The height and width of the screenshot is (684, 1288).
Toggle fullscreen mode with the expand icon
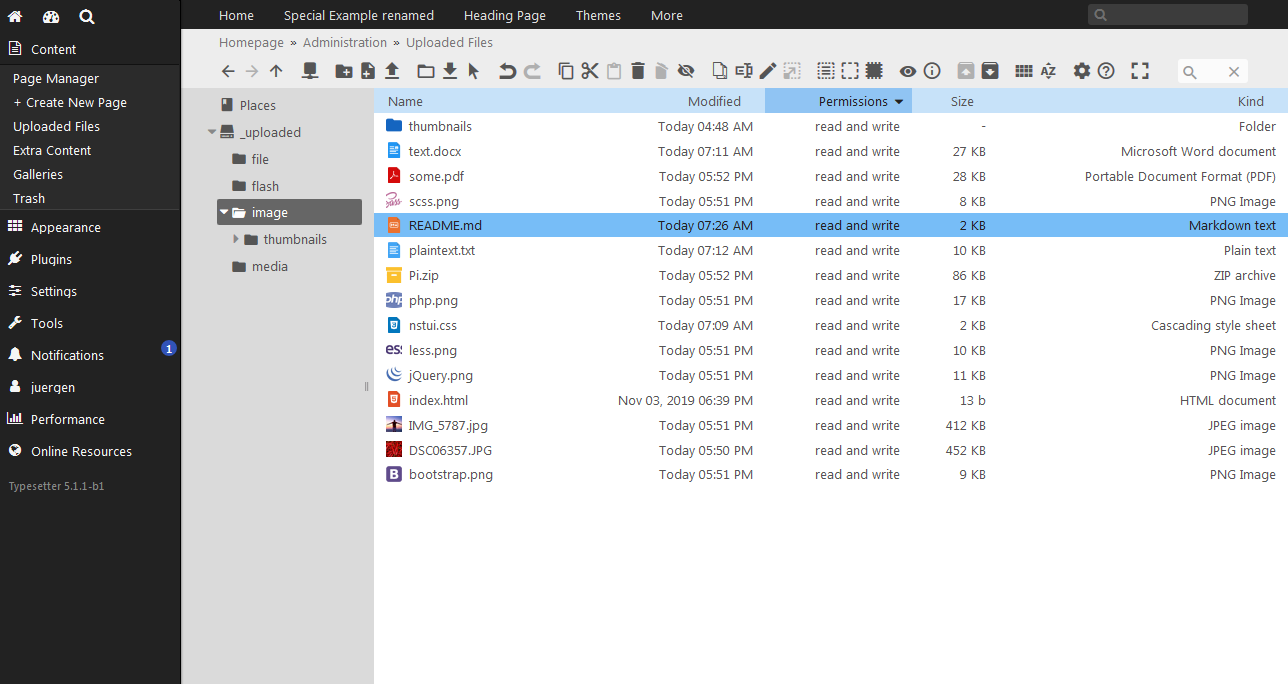point(1139,71)
